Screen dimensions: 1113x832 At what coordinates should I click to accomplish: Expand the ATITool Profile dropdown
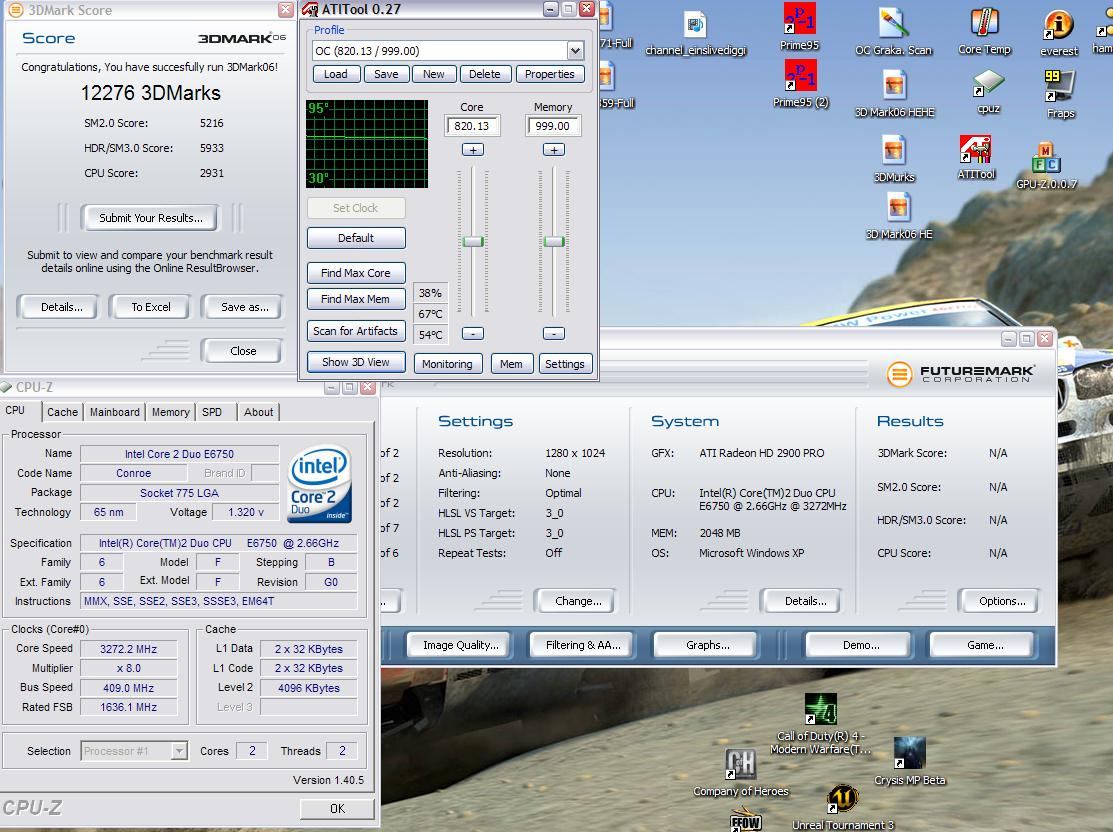click(x=575, y=51)
